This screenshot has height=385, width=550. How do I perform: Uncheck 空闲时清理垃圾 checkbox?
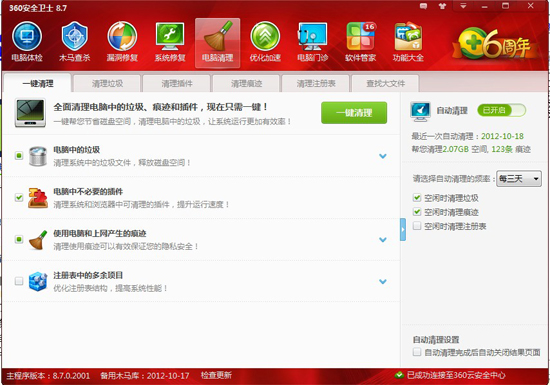417,198
